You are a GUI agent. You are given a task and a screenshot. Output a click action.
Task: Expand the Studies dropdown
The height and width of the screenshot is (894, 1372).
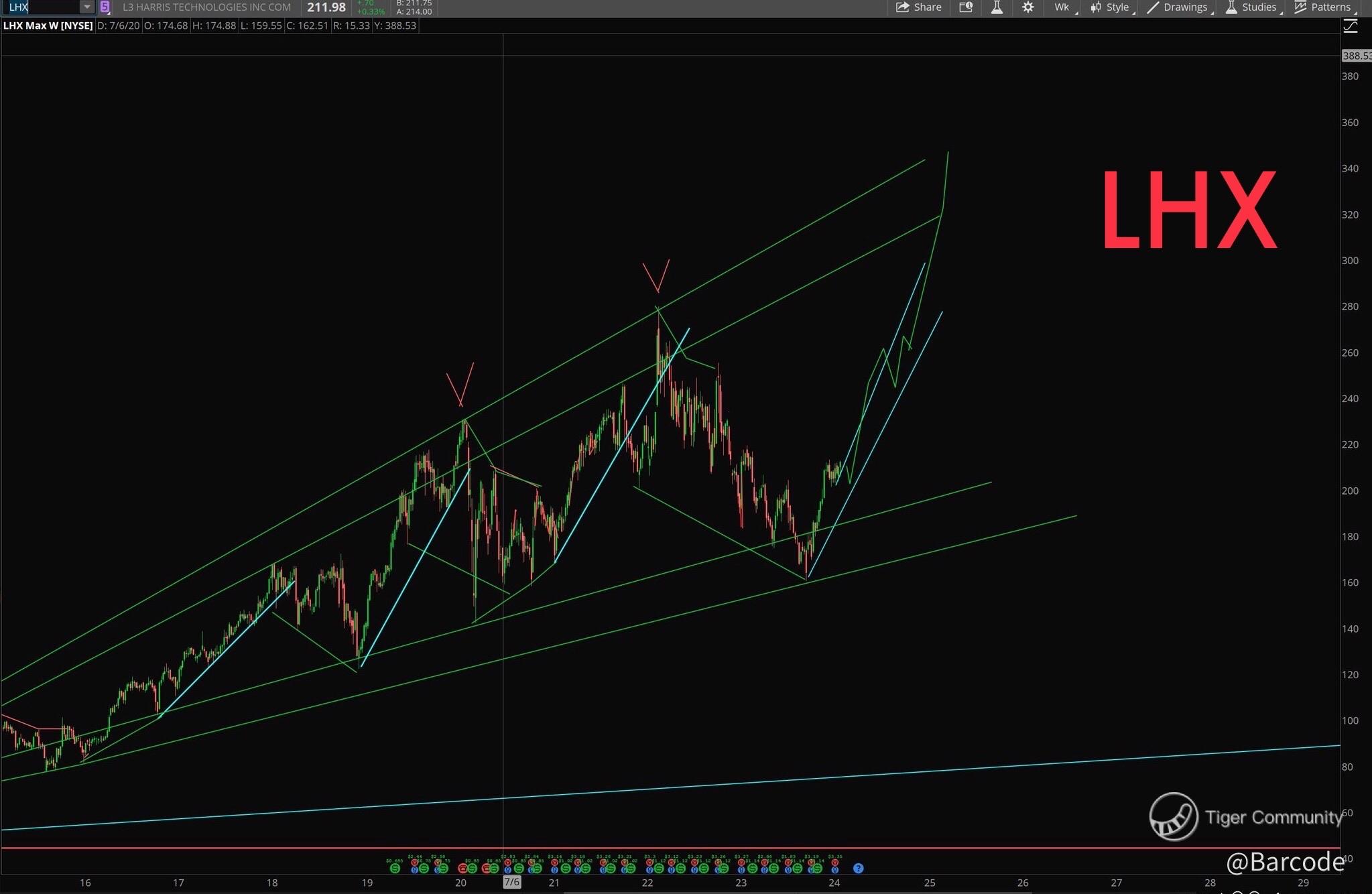[x=1252, y=7]
